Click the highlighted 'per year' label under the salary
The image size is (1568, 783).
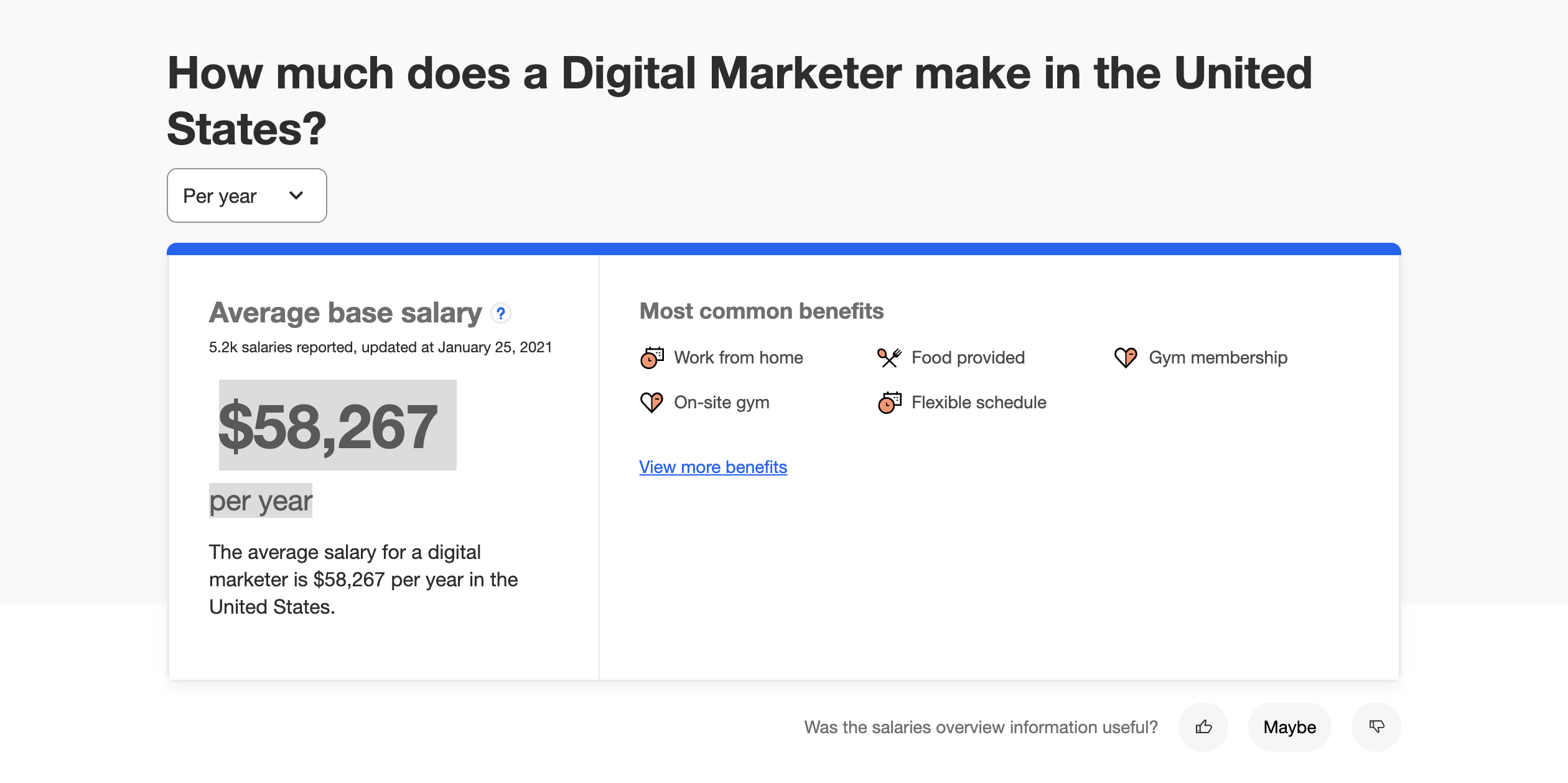261,501
